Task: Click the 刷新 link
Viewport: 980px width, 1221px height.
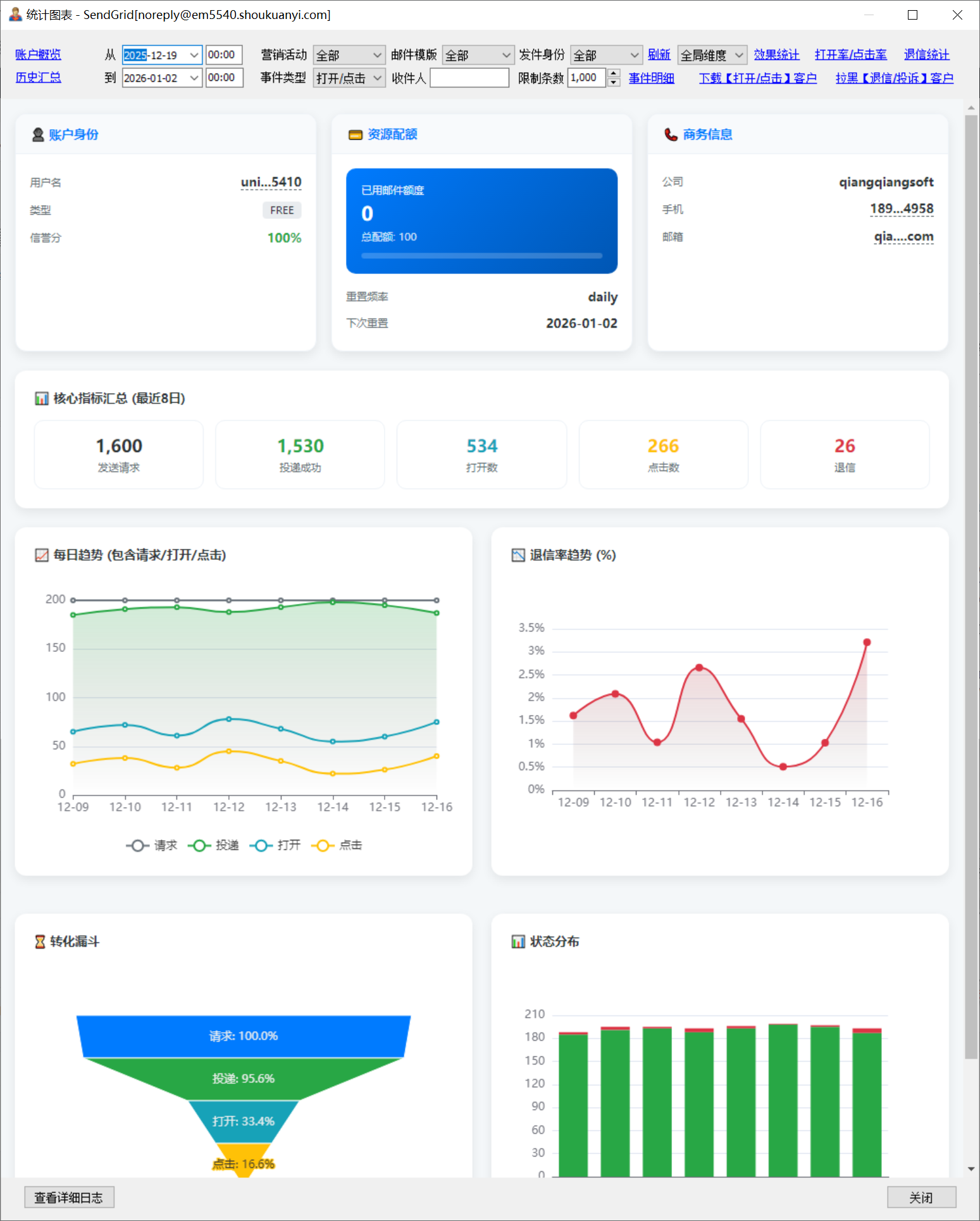Action: click(659, 54)
